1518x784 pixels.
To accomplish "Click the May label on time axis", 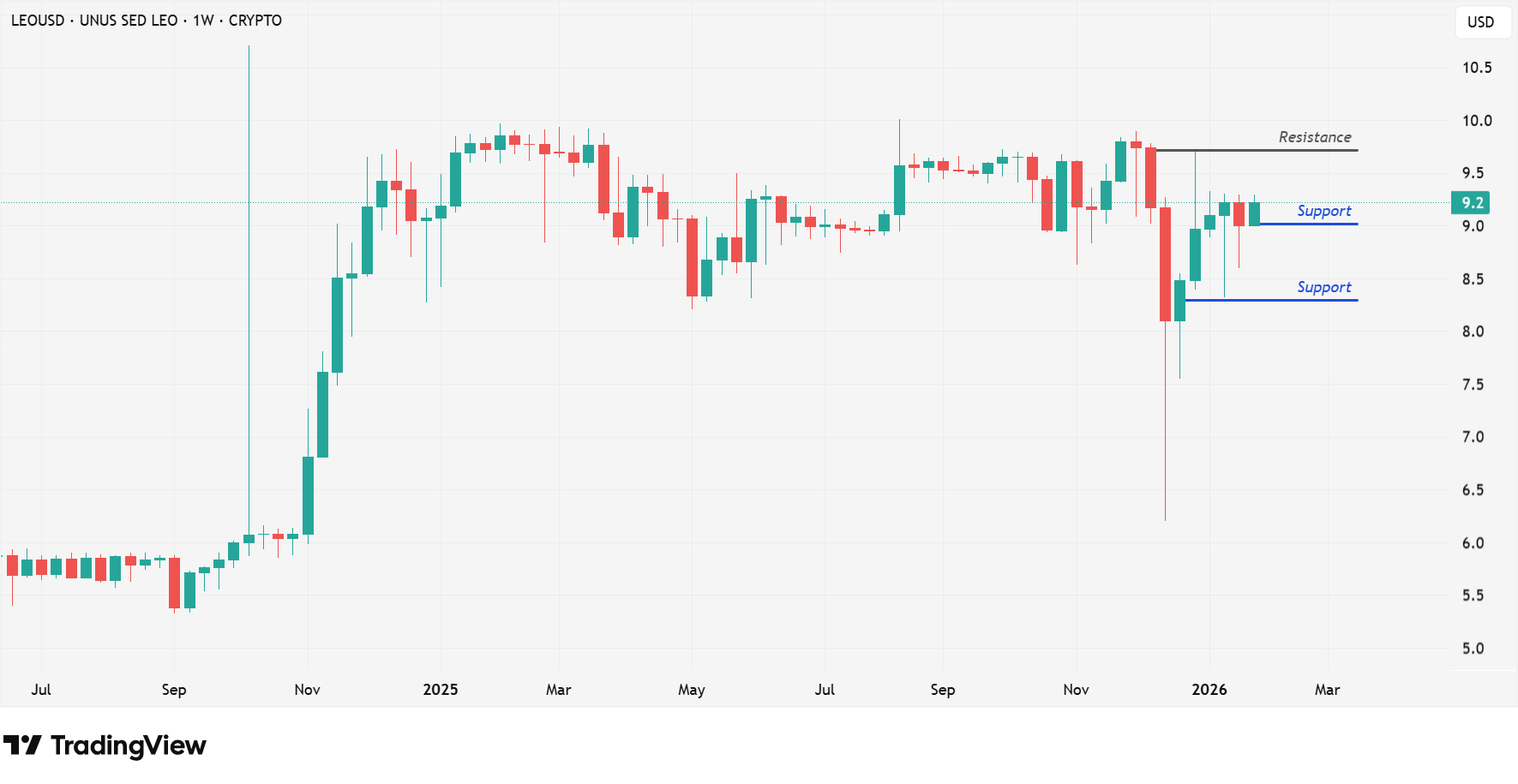I will 692,690.
